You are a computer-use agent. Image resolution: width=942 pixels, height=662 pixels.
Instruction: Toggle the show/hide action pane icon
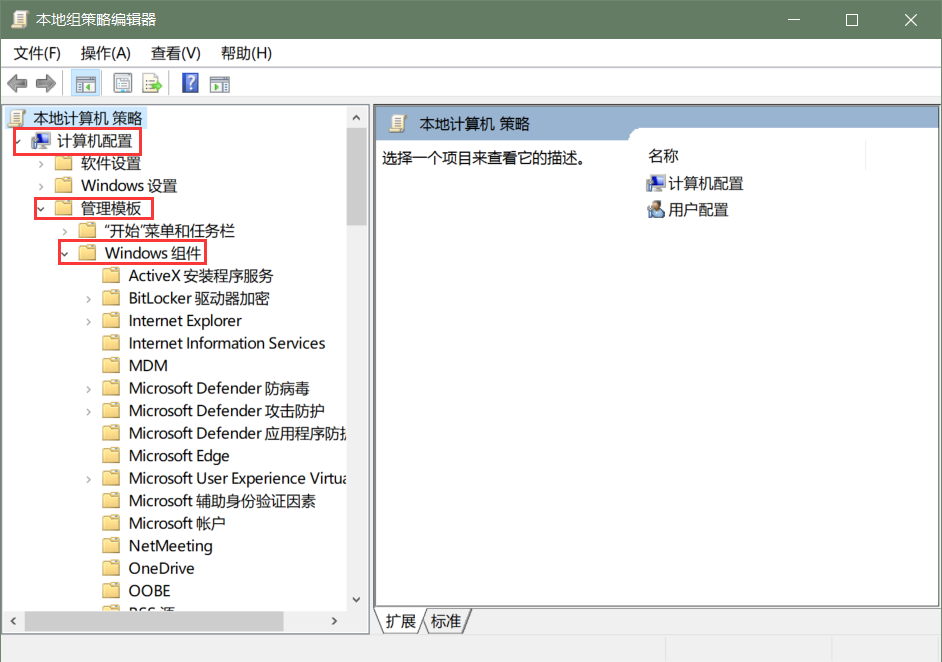click(x=220, y=84)
